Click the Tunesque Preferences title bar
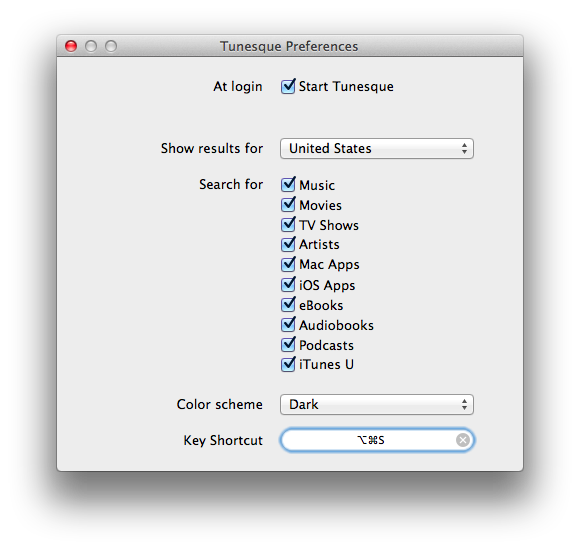Image resolution: width=580 pixels, height=550 pixels. point(290,46)
